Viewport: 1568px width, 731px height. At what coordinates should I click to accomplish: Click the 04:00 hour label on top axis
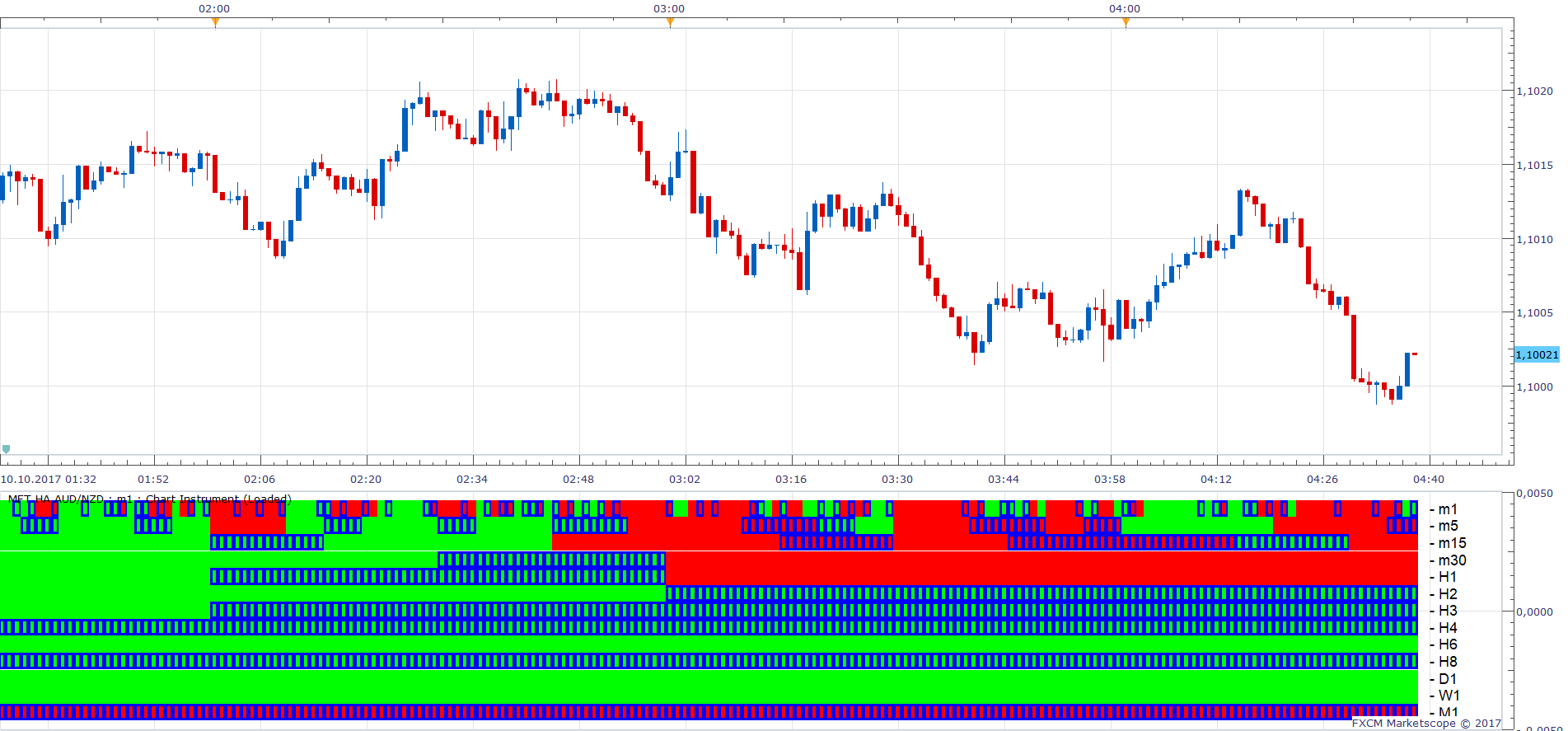tap(1125, 9)
